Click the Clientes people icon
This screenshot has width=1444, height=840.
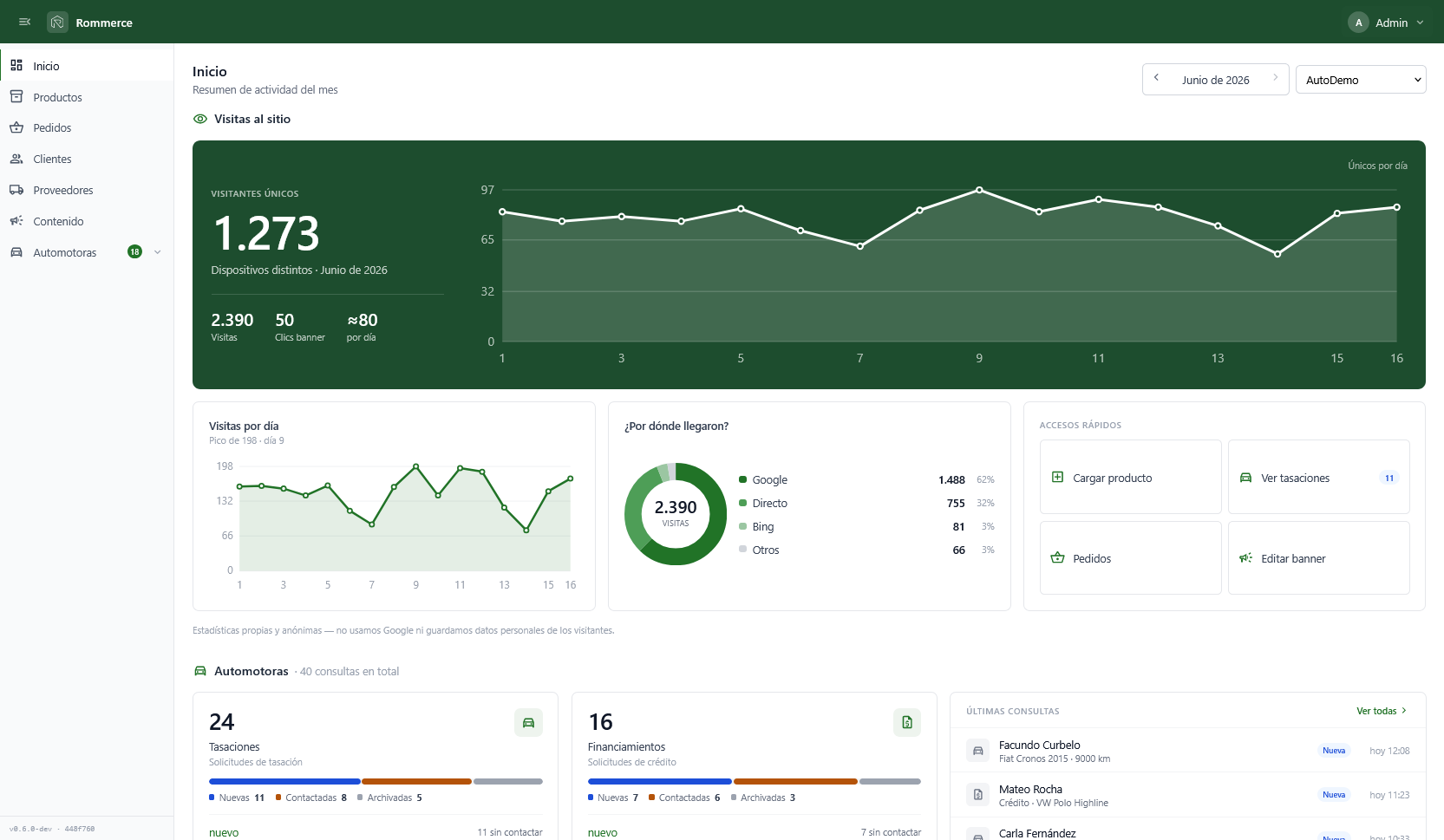click(x=16, y=159)
